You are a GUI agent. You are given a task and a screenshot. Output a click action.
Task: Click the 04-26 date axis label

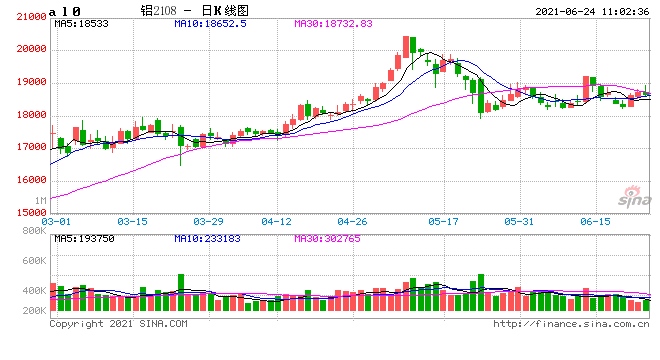click(352, 221)
